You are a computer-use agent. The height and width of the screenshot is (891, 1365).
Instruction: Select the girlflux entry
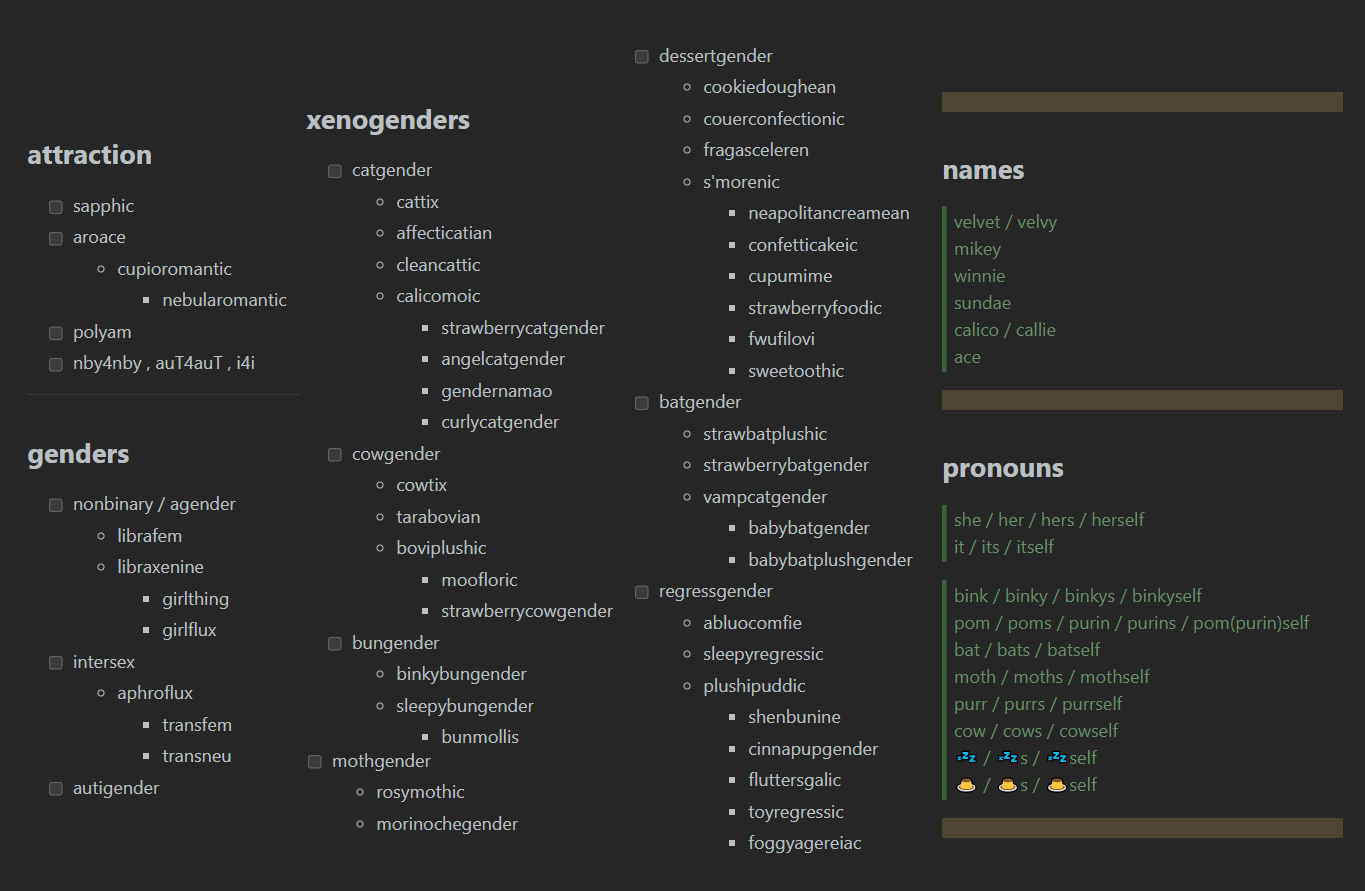click(189, 630)
